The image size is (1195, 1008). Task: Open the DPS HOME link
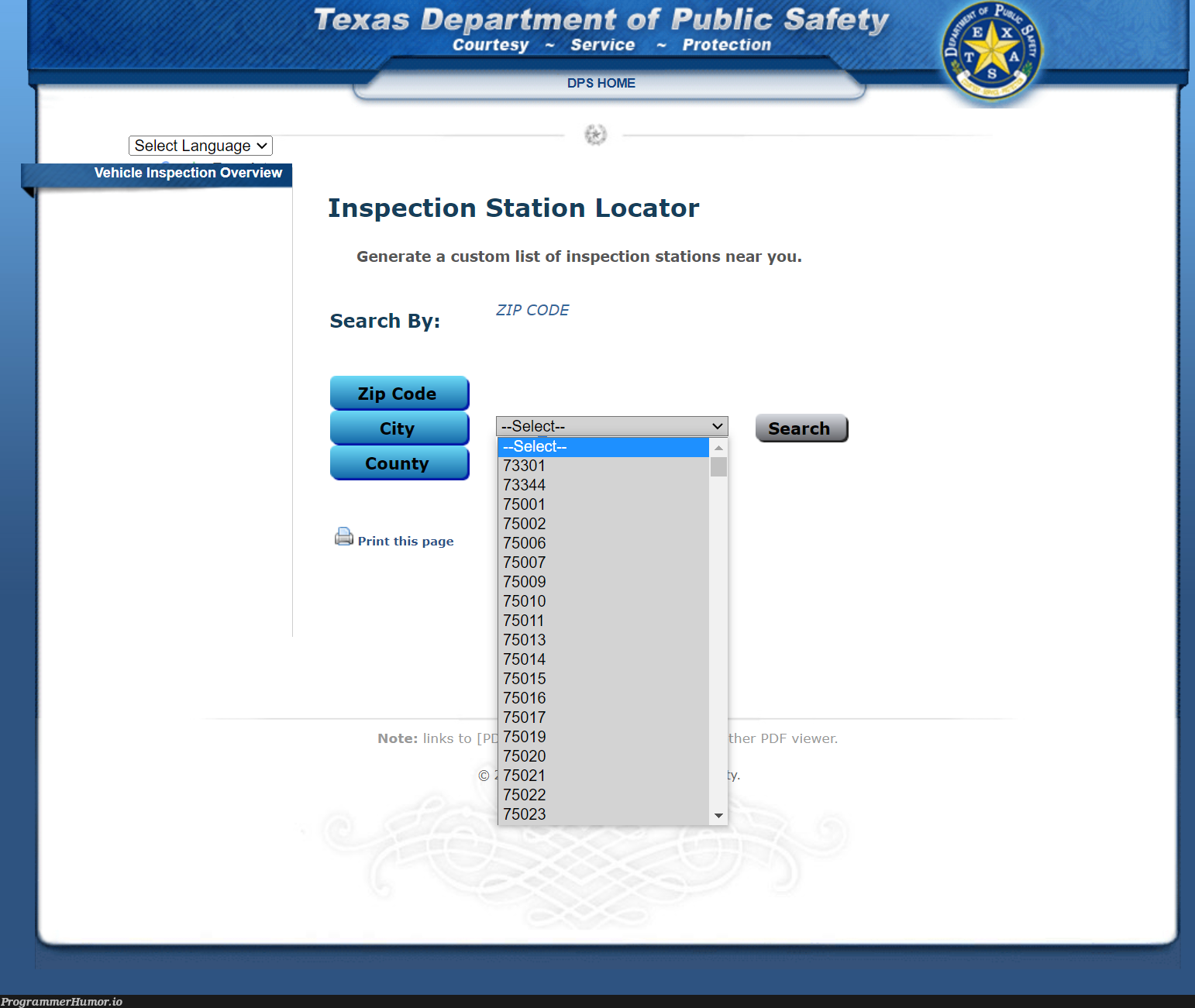click(601, 83)
